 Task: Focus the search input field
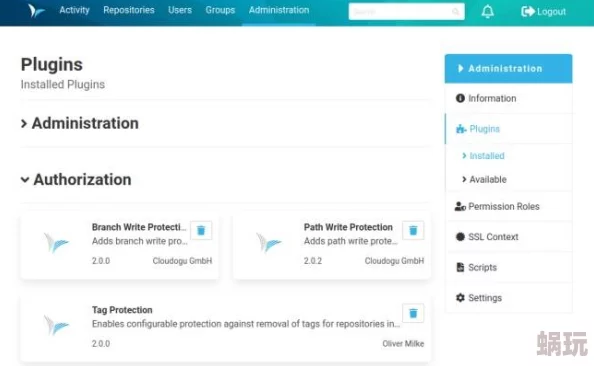406,12
